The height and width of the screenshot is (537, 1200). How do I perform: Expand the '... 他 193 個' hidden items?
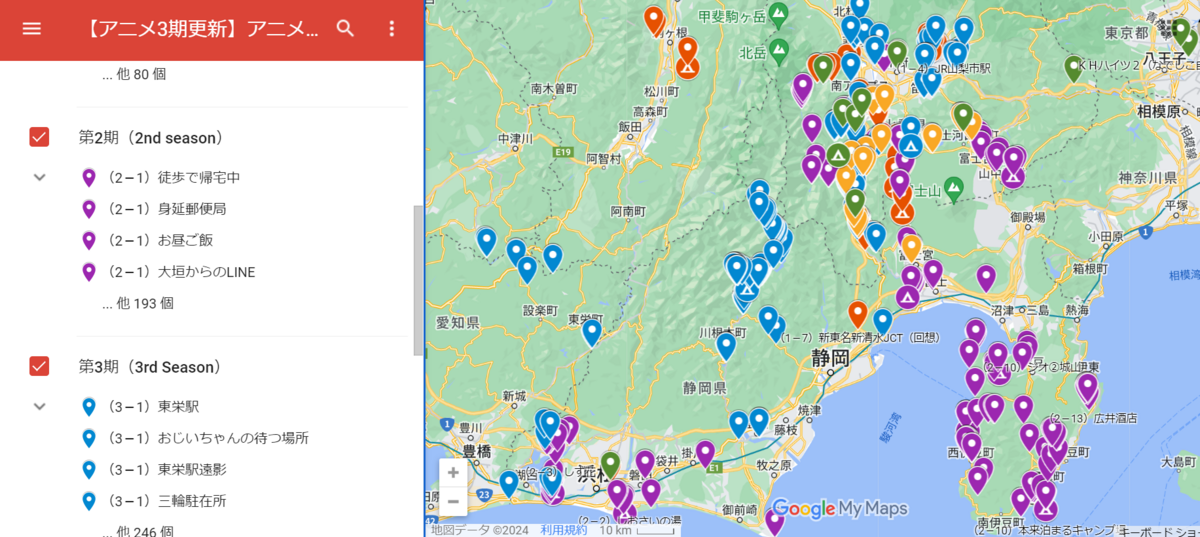click(138, 303)
